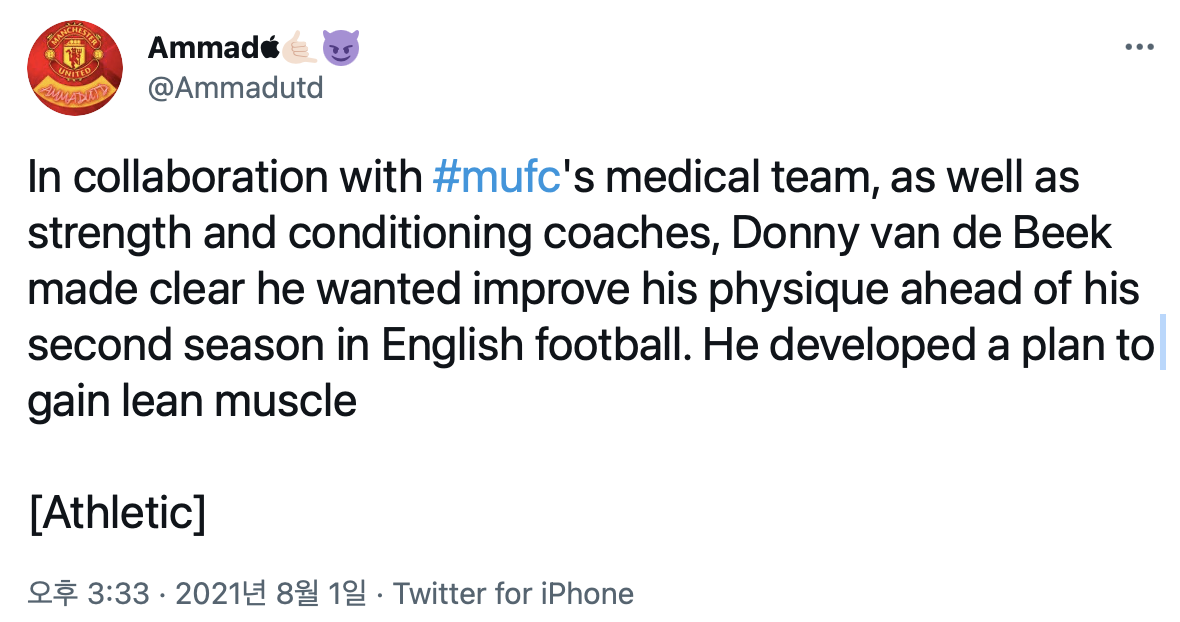Open the three-dot more options menu

click(1140, 47)
